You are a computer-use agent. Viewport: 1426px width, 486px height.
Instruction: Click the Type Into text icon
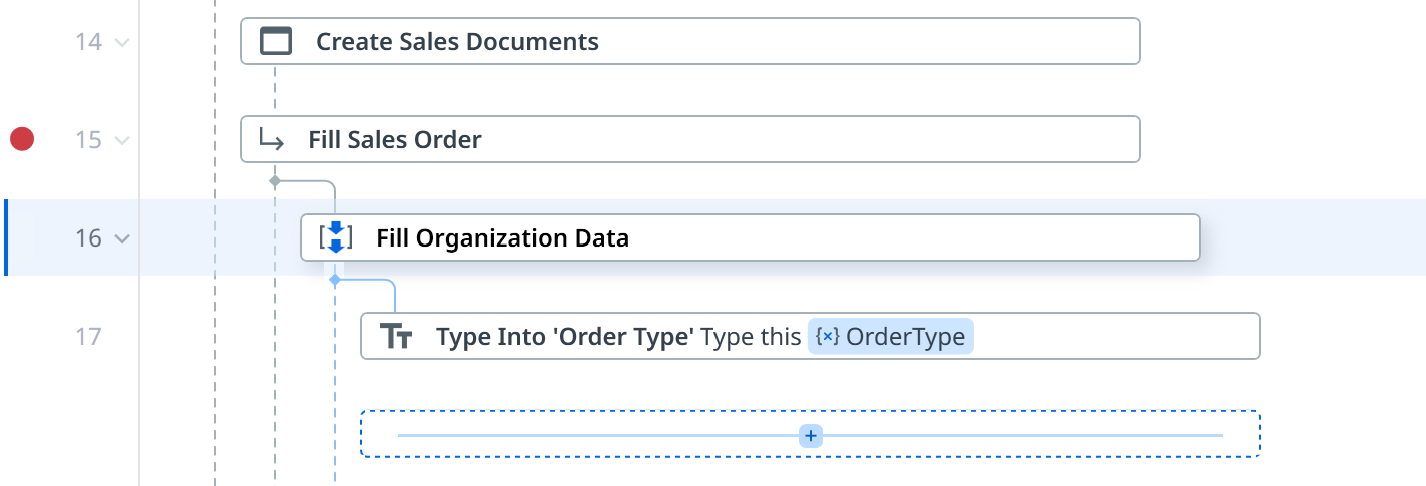(397, 337)
